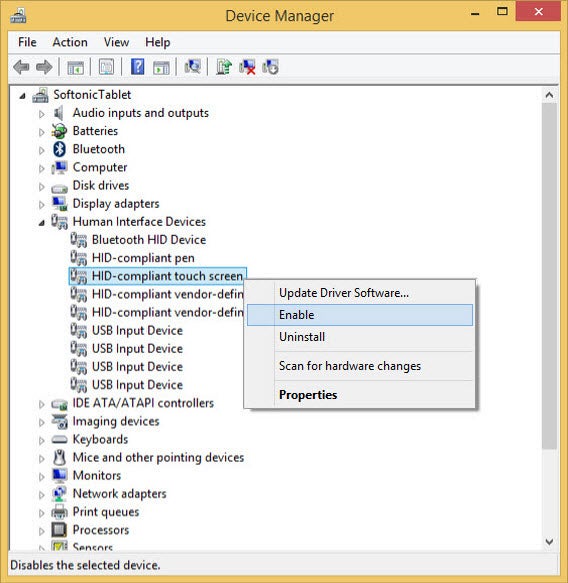The image size is (568, 583).
Task: Click the Update Driver Software toolbar icon
Action: [224, 67]
